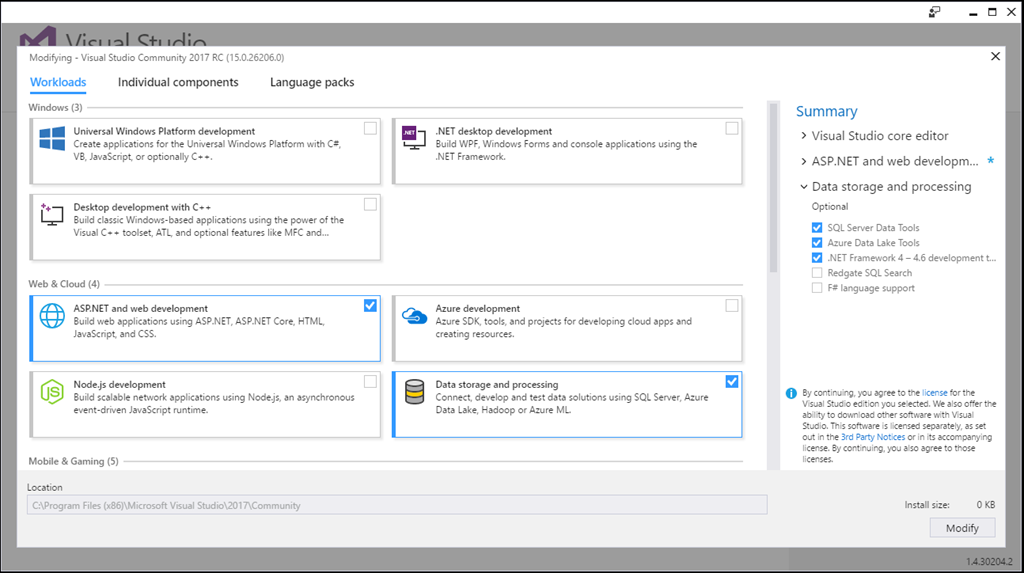Select the Azure development card title
This screenshot has height=573, width=1024.
click(477, 308)
